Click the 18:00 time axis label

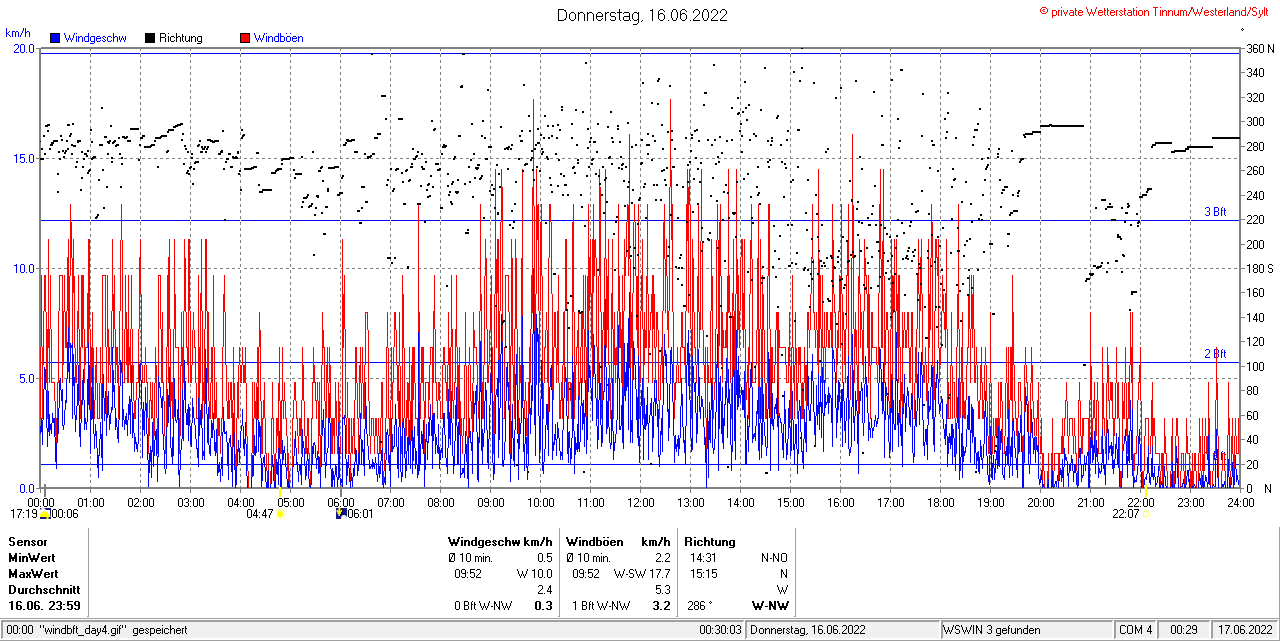click(941, 502)
